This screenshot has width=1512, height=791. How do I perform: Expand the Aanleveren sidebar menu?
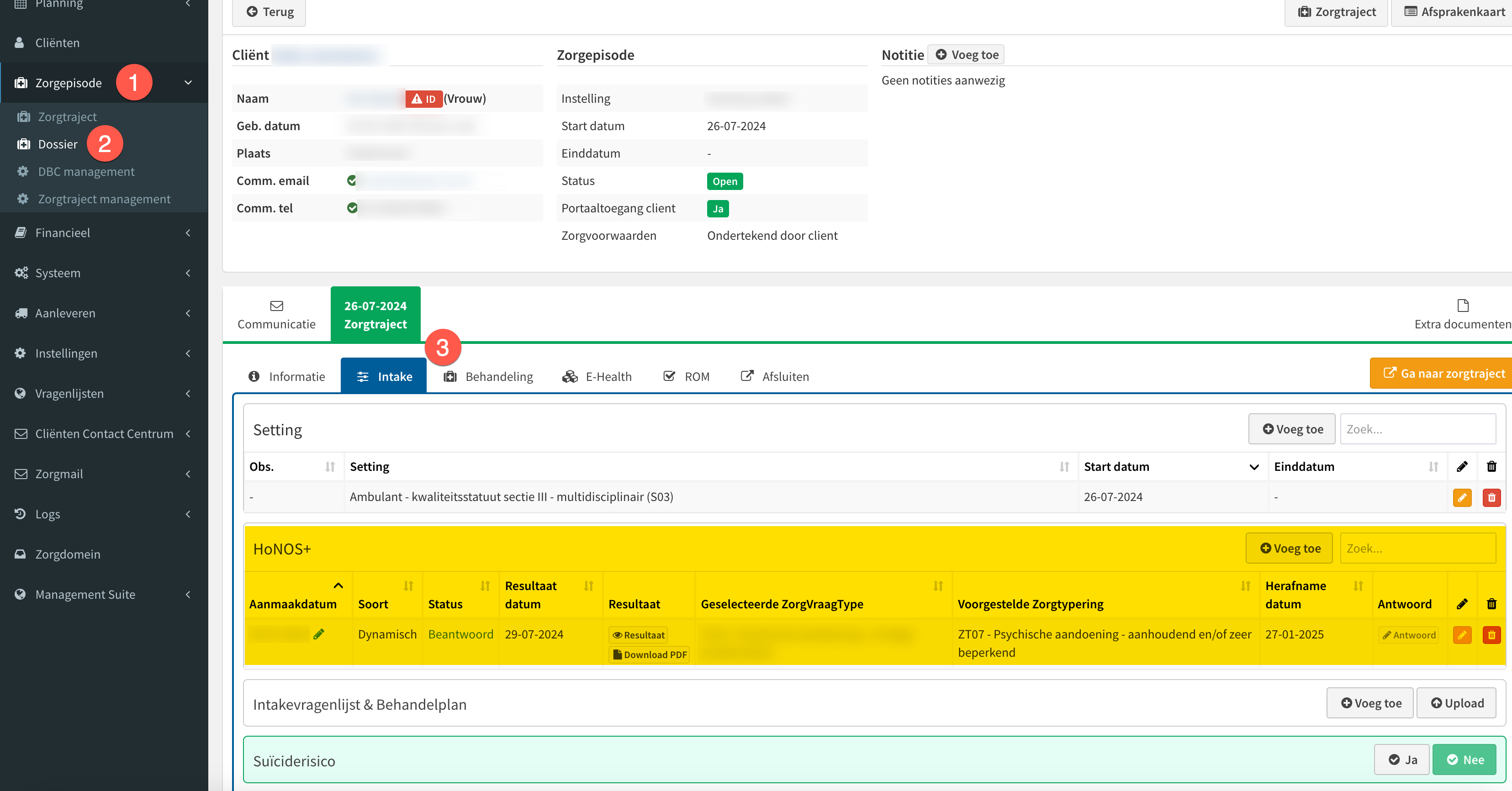(188, 313)
